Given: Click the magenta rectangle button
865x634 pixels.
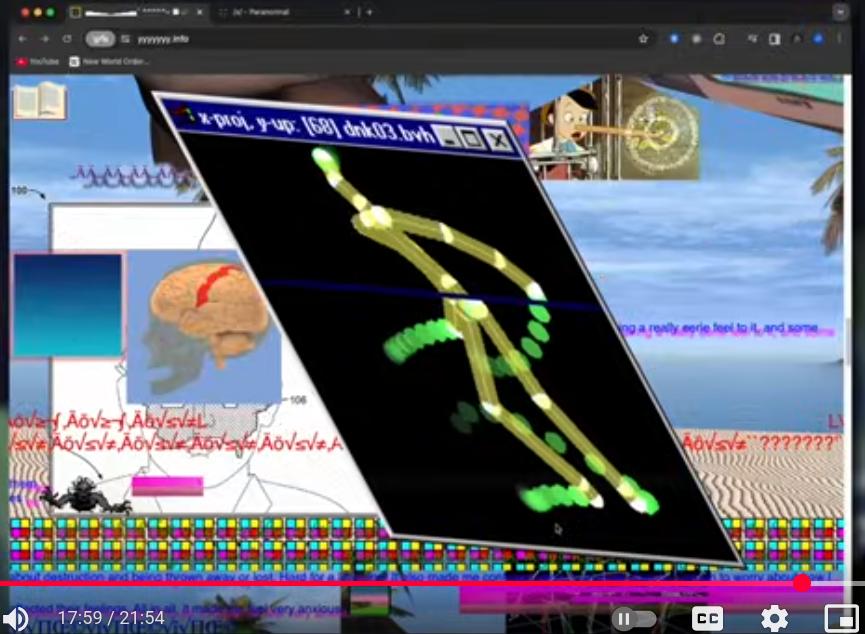Looking at the screenshot, I should click(167, 486).
